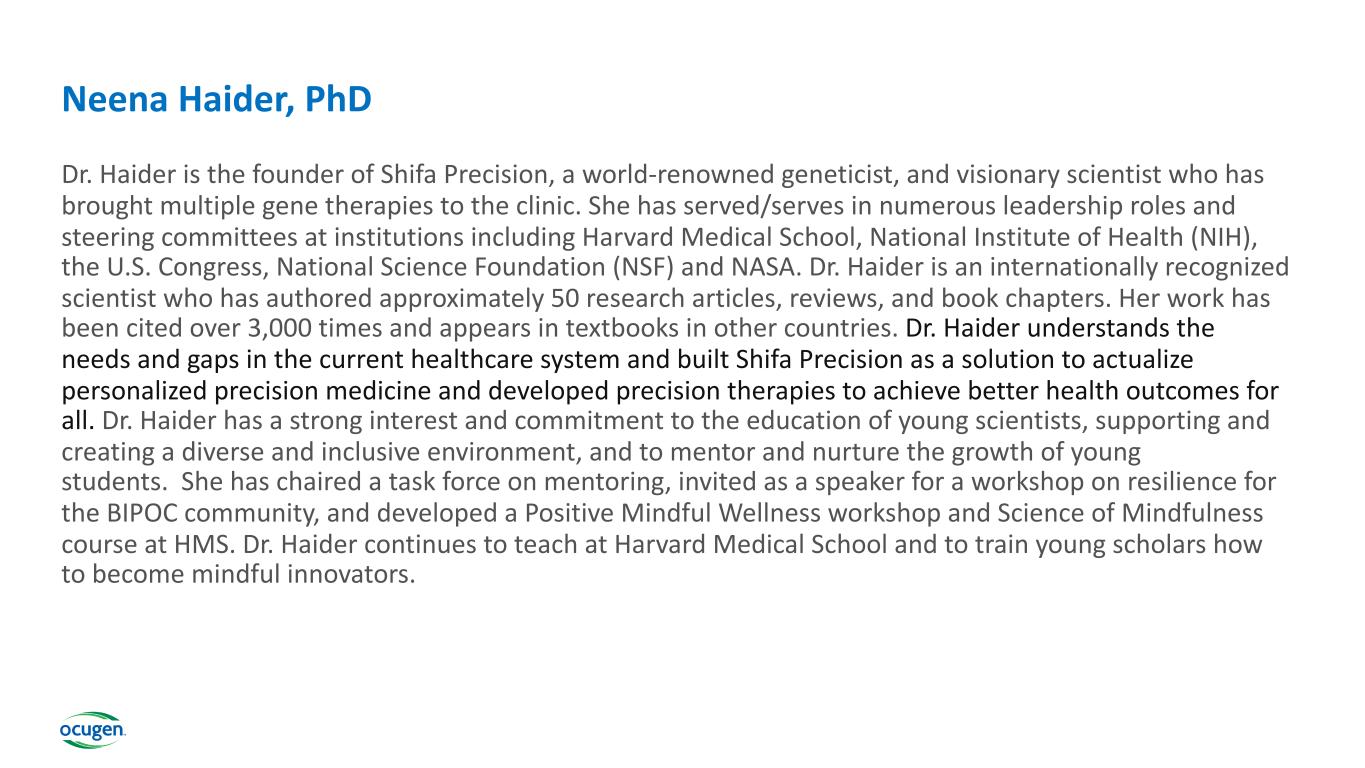Click the "Neena Haider, PhD" slide title
The image size is (1365, 768).
click(217, 99)
